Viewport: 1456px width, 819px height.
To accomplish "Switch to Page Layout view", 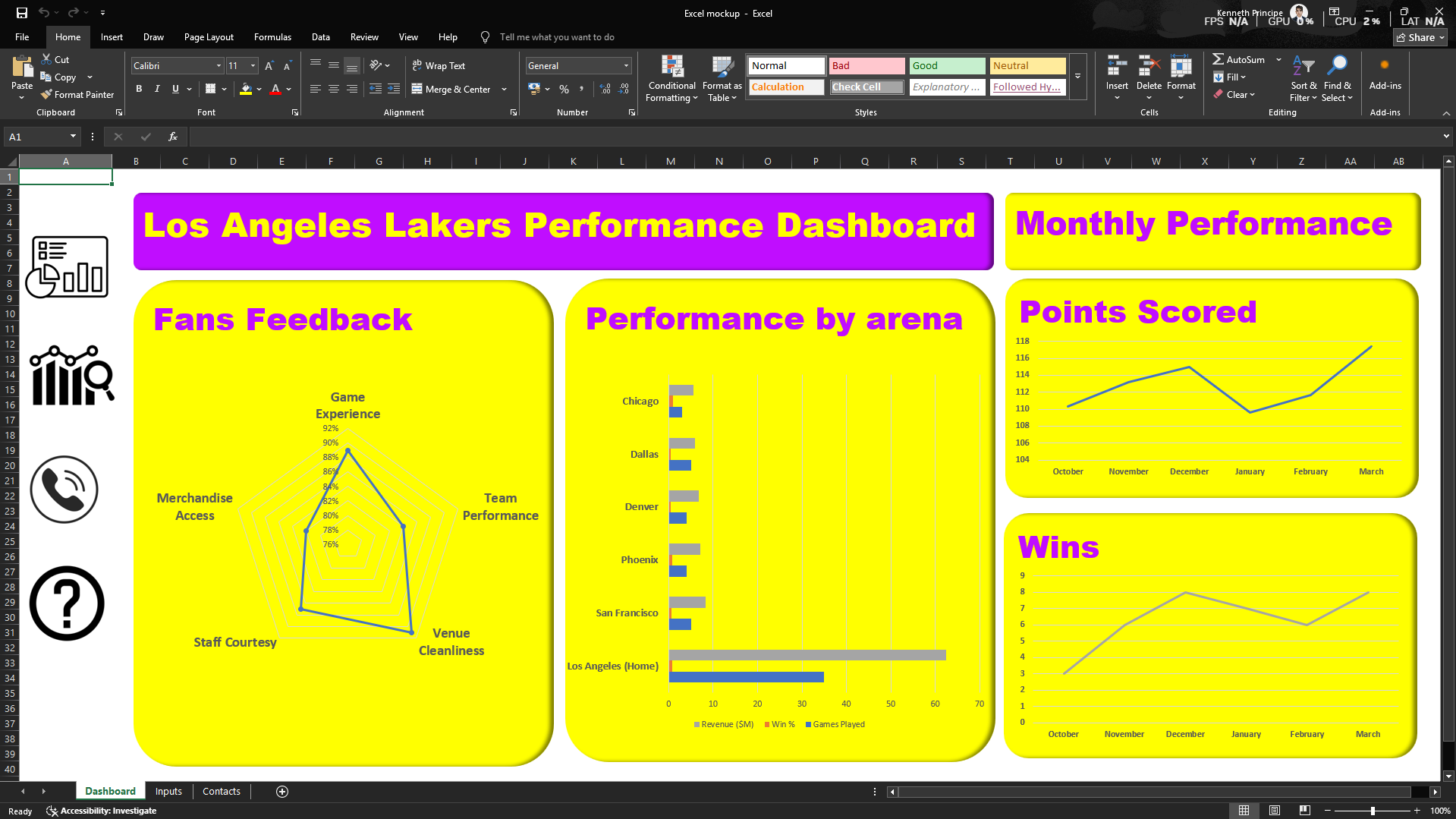I will 1275,811.
